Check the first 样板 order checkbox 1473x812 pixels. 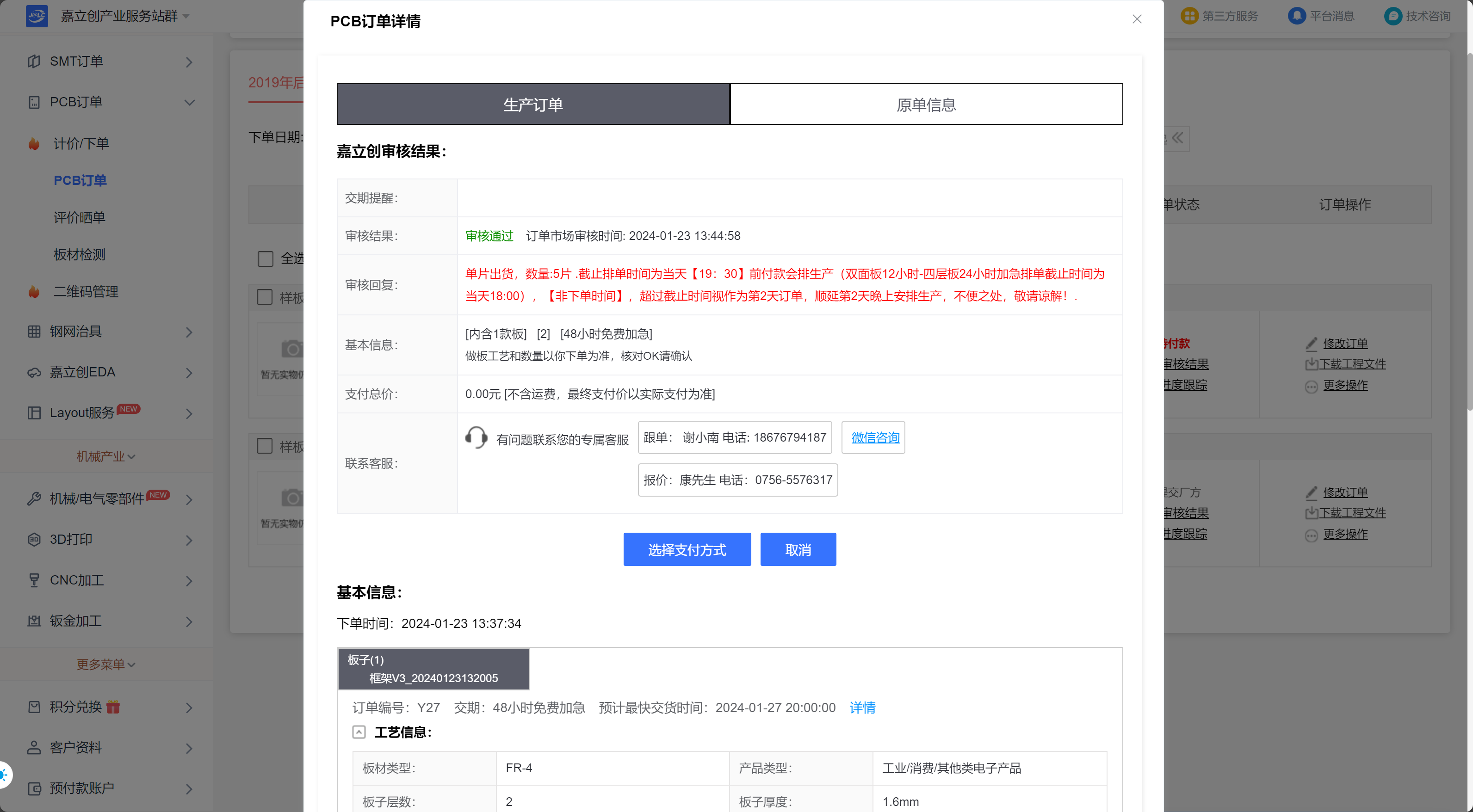point(265,297)
